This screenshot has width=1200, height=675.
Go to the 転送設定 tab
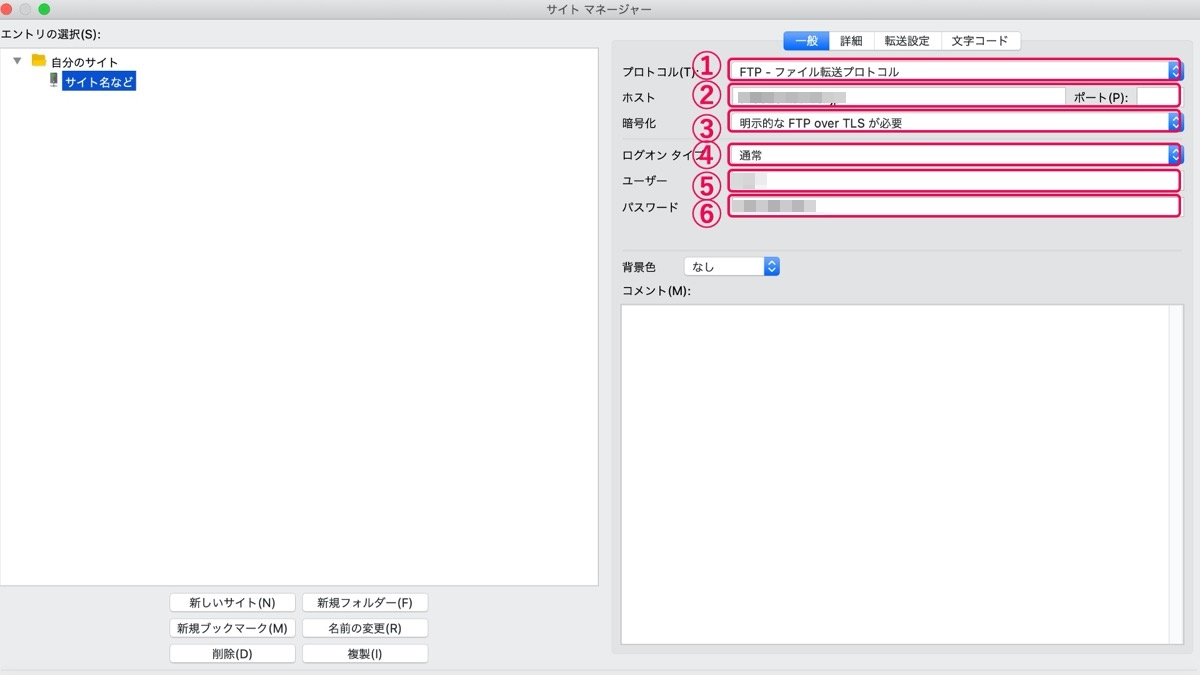[907, 41]
